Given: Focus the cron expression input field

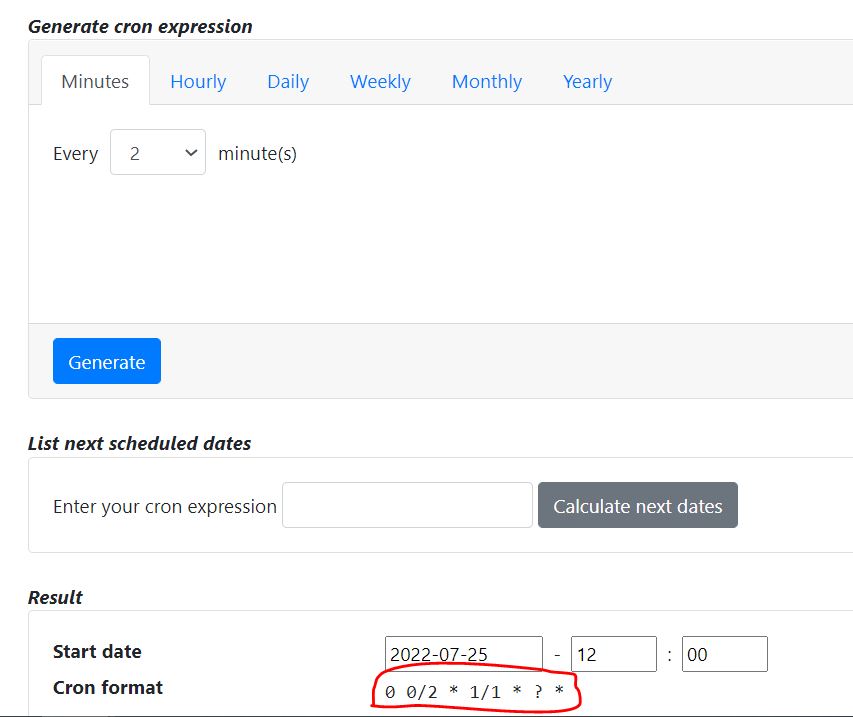Looking at the screenshot, I should (407, 506).
